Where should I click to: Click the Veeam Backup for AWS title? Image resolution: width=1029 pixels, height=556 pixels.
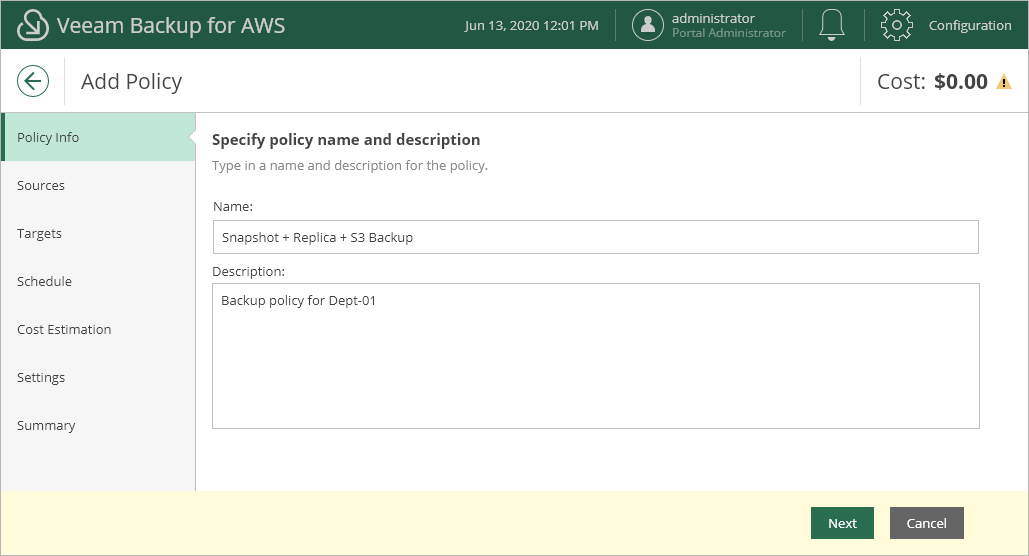point(171,26)
